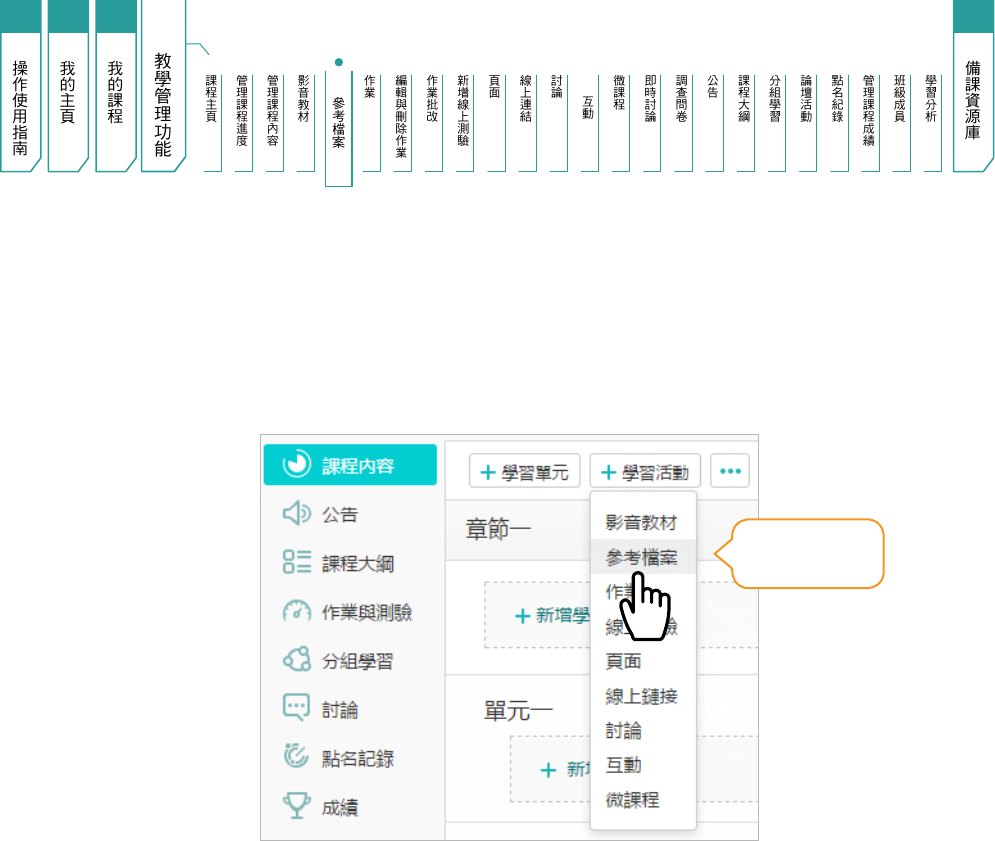Click the 討論 speech-bubble icon in sidebar
Viewport: 995px width, 841px height.
tap(296, 708)
